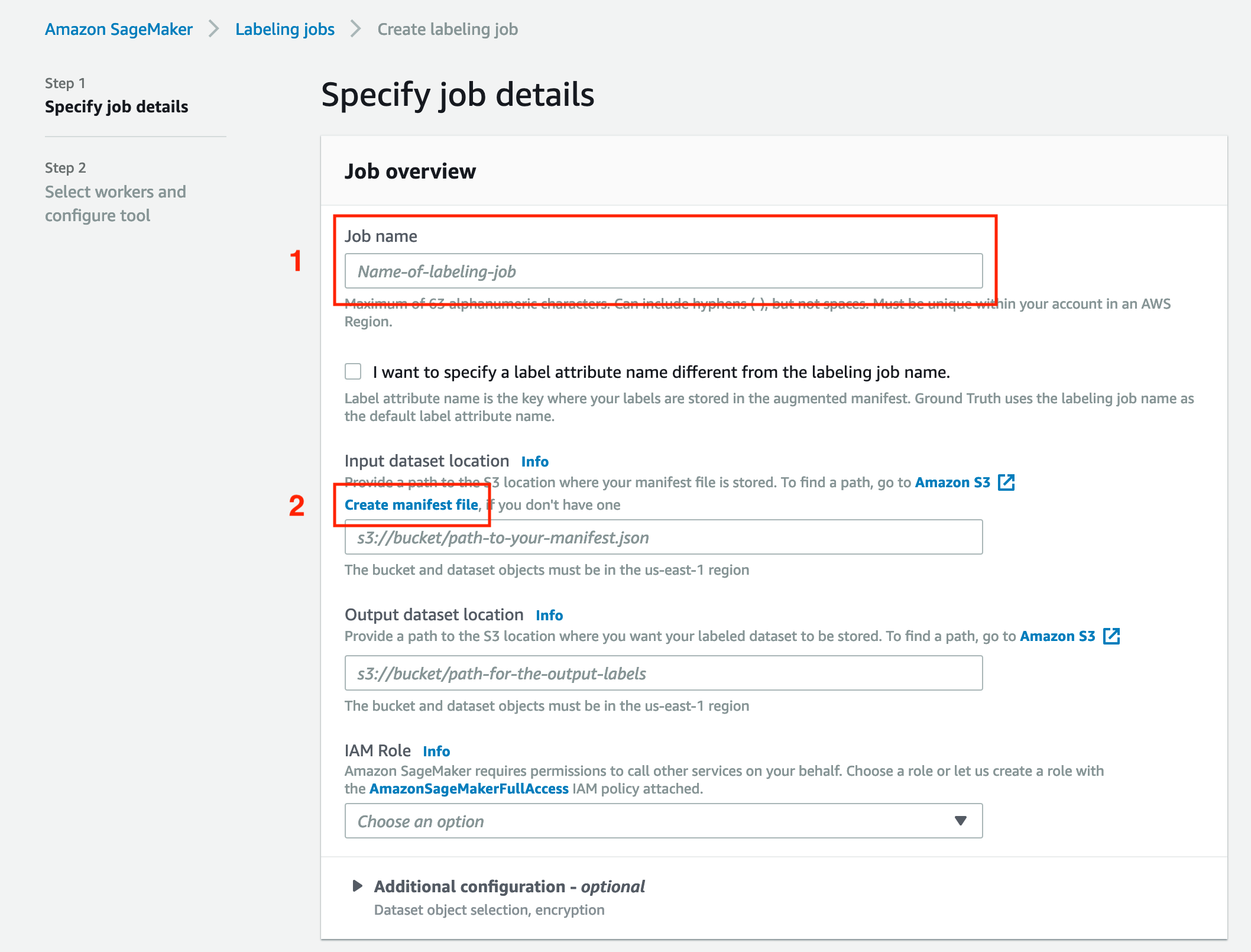The height and width of the screenshot is (952, 1251).
Task: Click external link icon beside output Amazon S3
Action: tap(1111, 636)
